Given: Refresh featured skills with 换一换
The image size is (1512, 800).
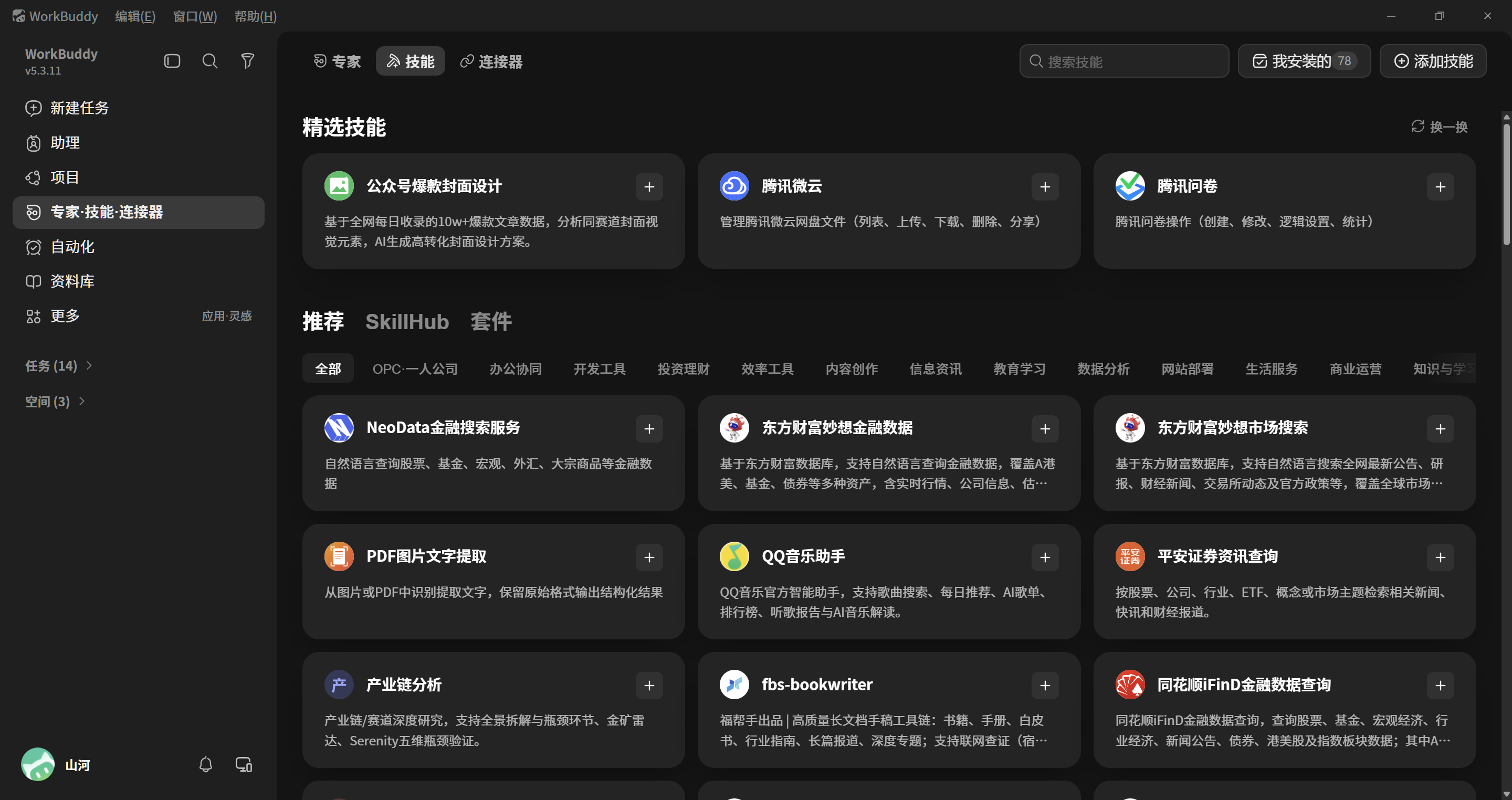Looking at the screenshot, I should coord(1440,127).
